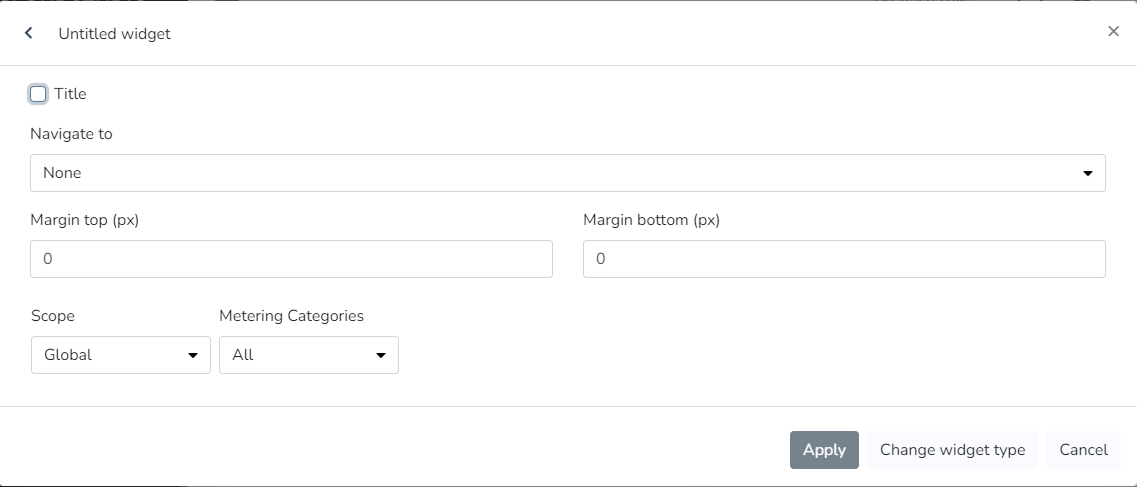Screen dimensions: 1137x487
Task: Enable the Title checkbox
Action: 38,94
